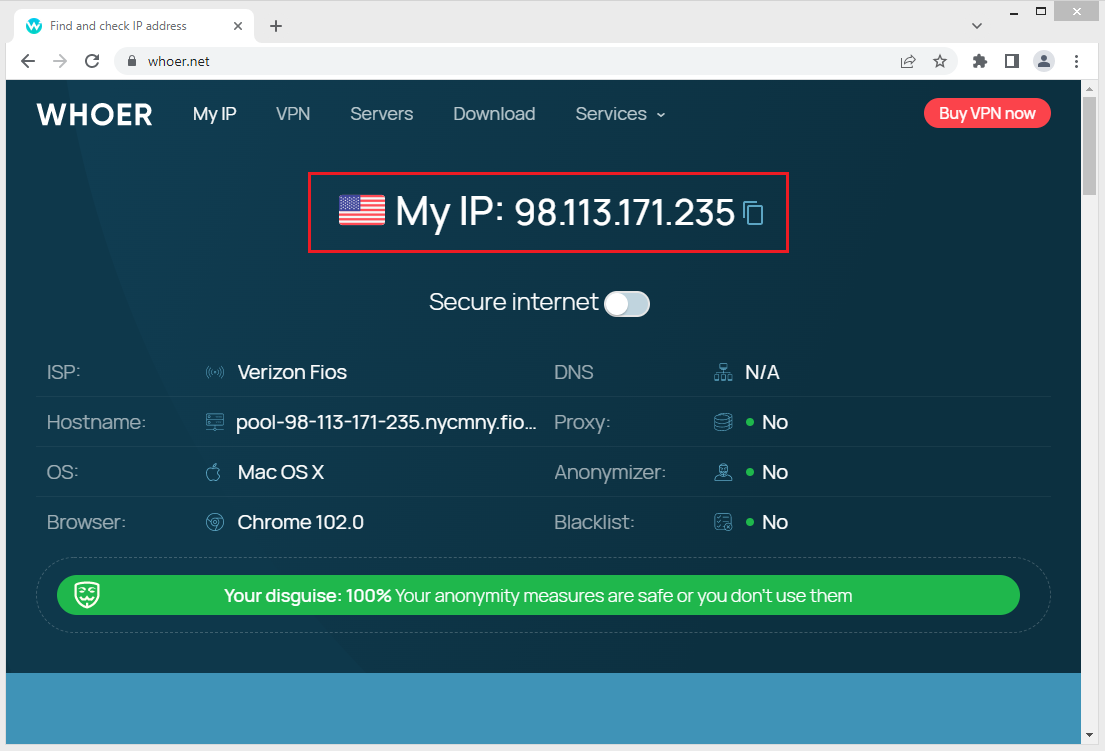
Task: Close the Find and check IP address tab
Action: coord(238,26)
